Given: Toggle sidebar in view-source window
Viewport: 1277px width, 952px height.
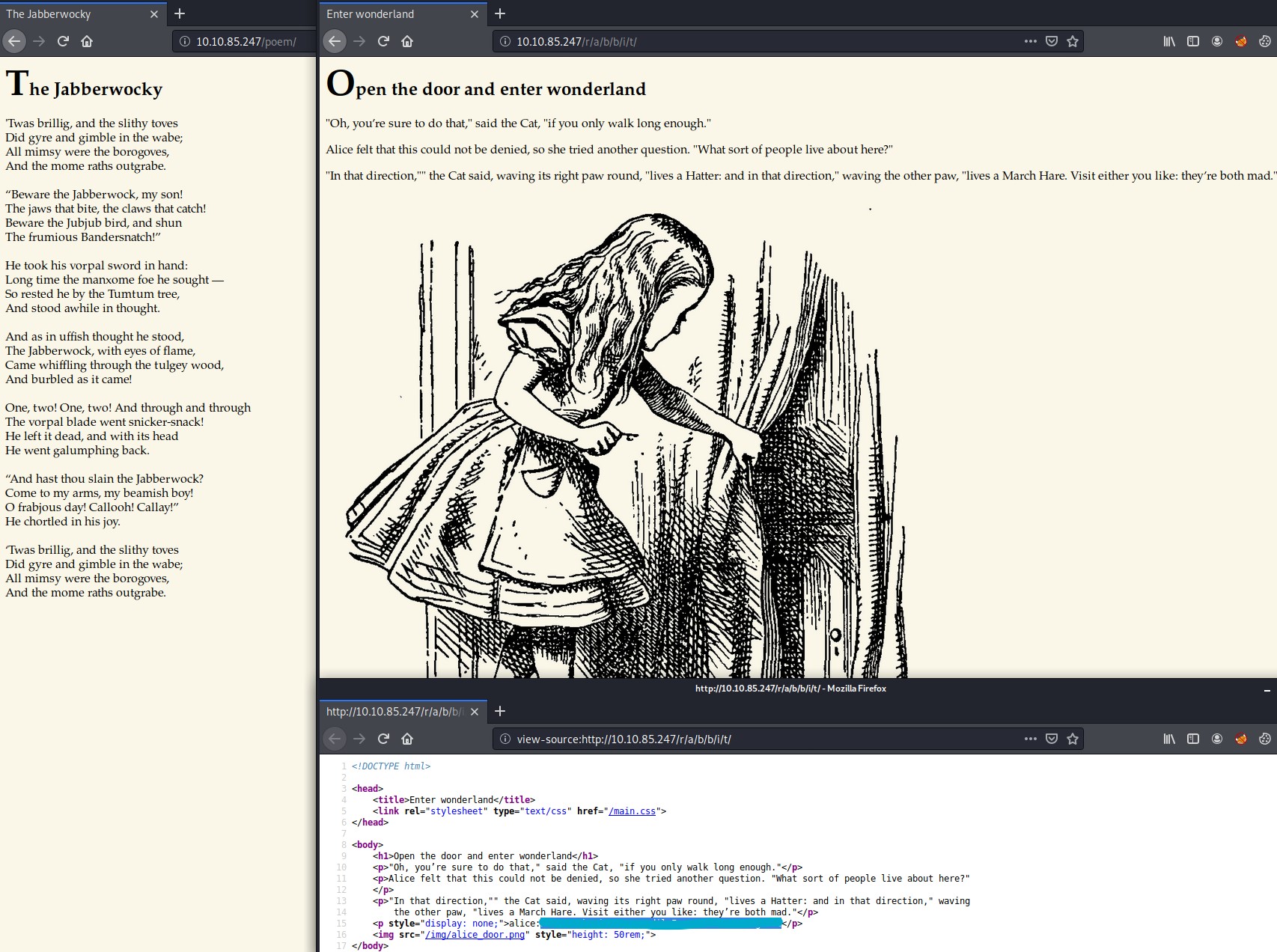Looking at the screenshot, I should coord(1193,739).
